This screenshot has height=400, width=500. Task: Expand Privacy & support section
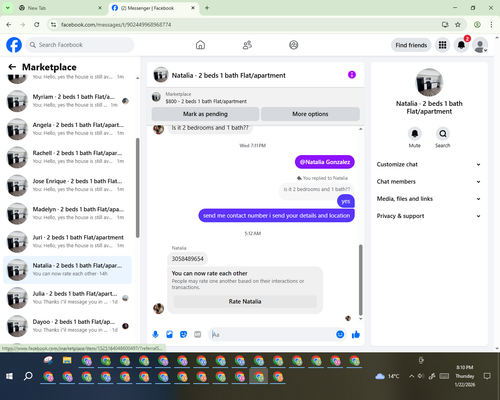(429, 216)
